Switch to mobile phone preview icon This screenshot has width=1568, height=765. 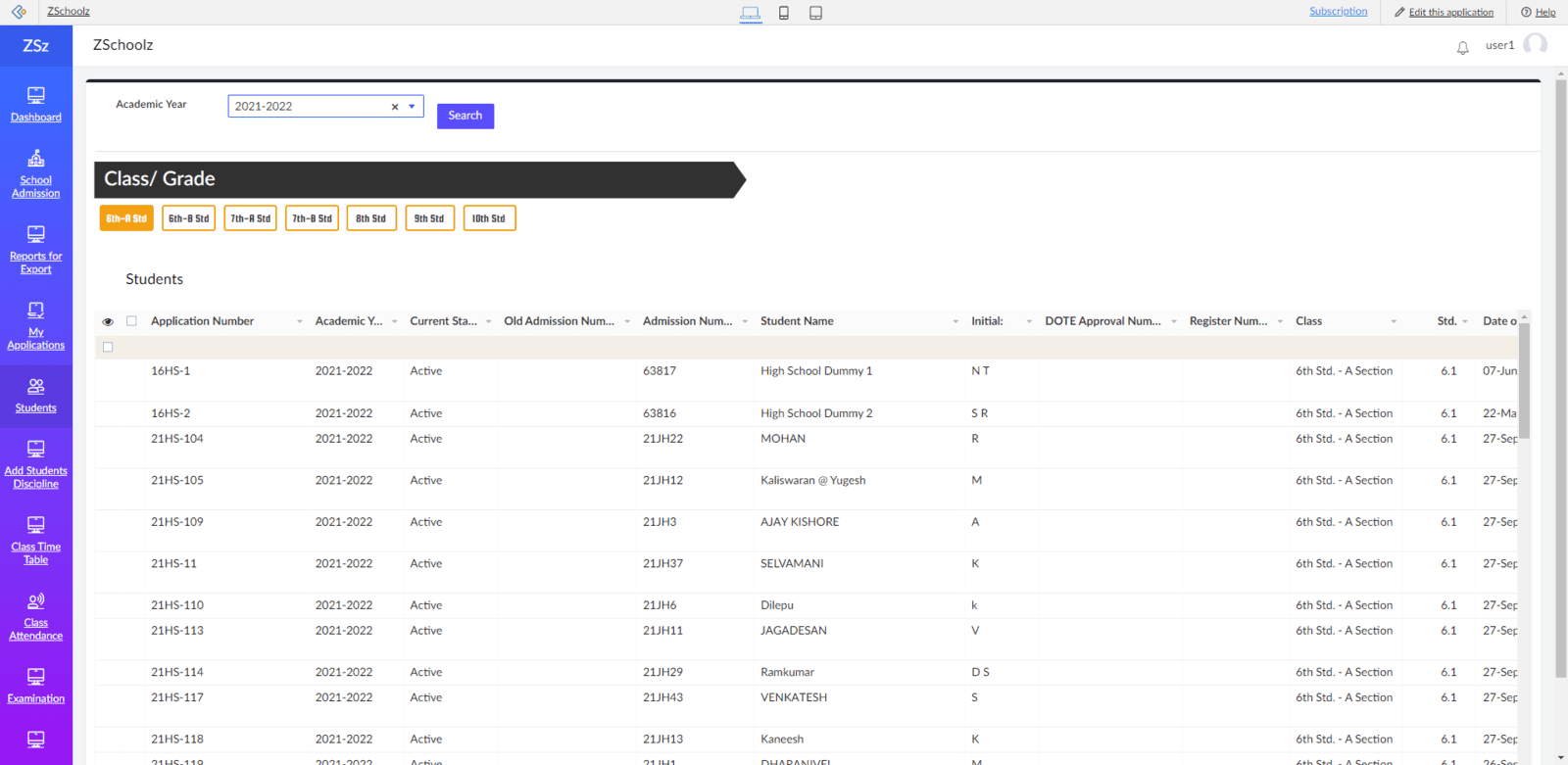pyautogui.click(x=784, y=13)
